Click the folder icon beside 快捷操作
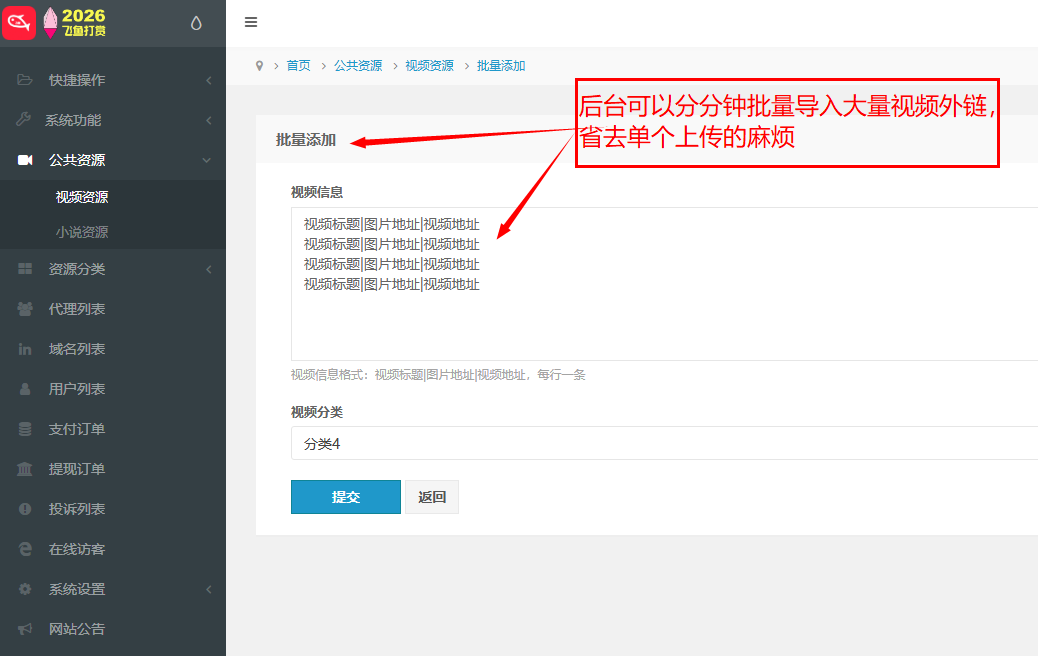Image resolution: width=1038 pixels, height=656 pixels. [24, 80]
